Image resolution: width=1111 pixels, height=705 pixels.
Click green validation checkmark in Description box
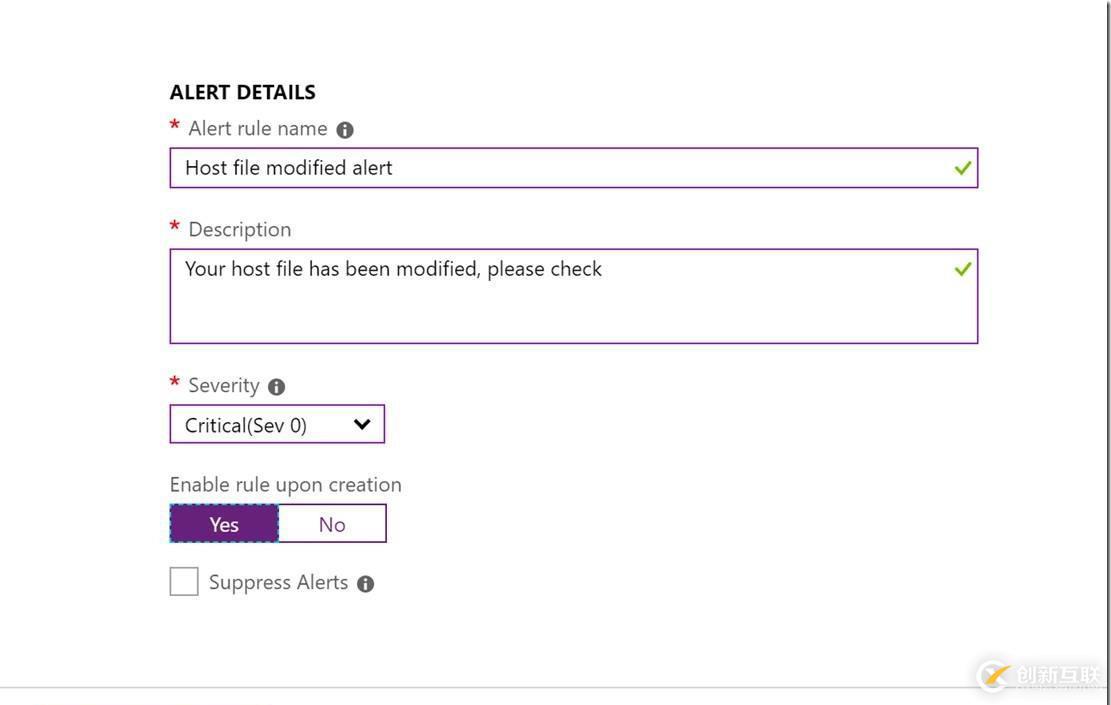(x=962, y=269)
